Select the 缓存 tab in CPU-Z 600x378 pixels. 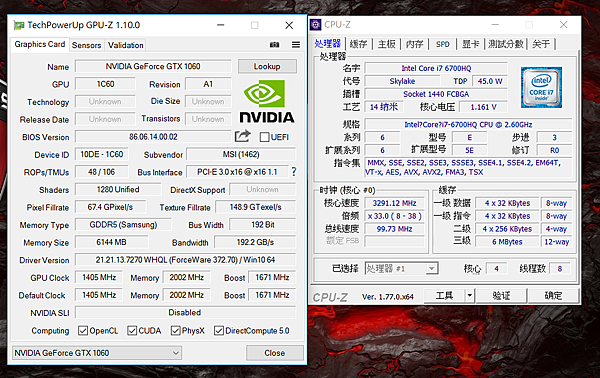pos(358,44)
